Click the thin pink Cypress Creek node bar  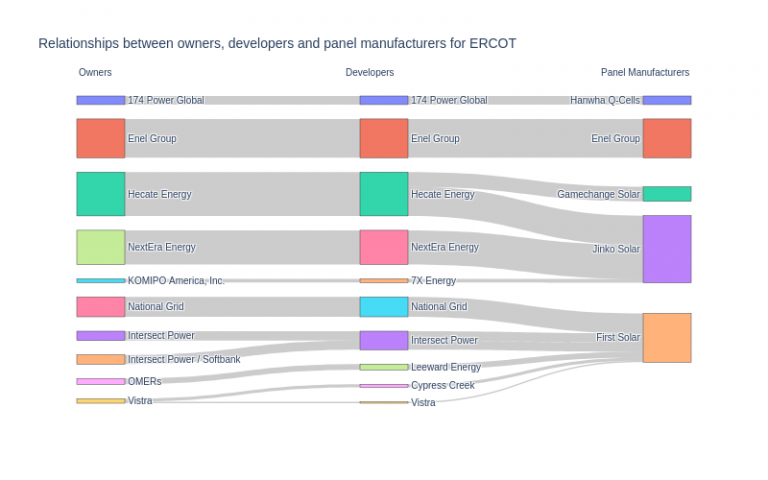pyautogui.click(x=384, y=386)
